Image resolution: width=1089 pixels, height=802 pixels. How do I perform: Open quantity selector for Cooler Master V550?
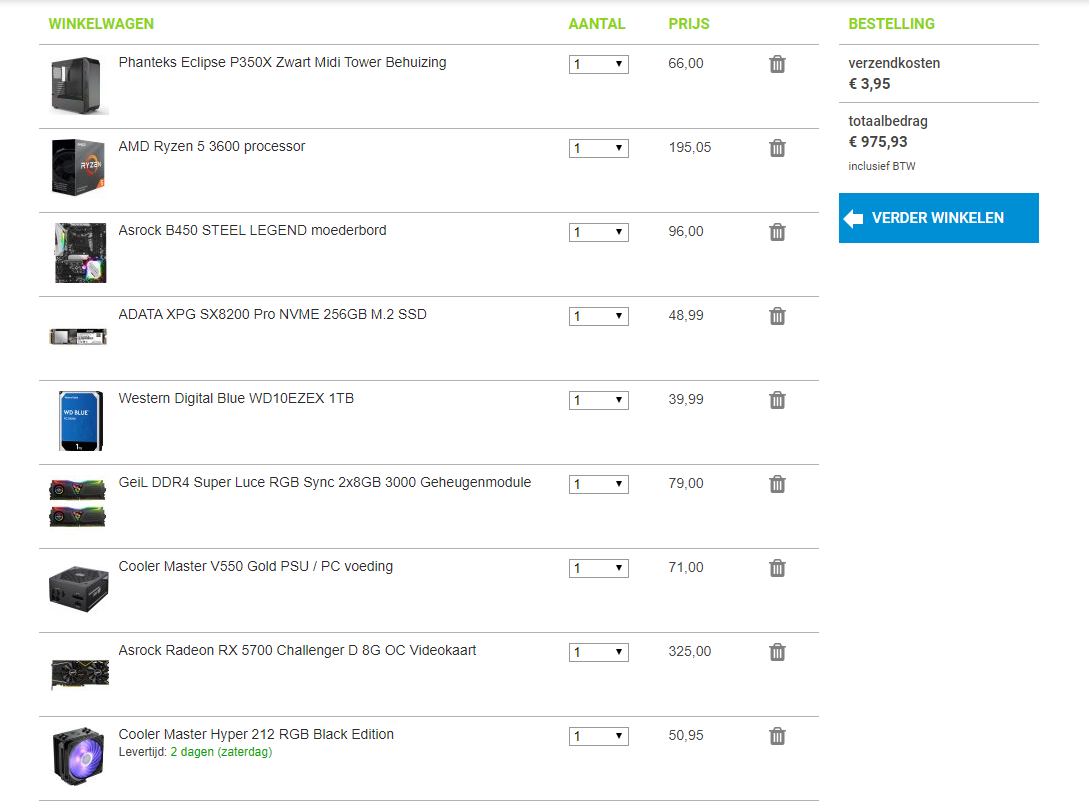pyautogui.click(x=599, y=569)
